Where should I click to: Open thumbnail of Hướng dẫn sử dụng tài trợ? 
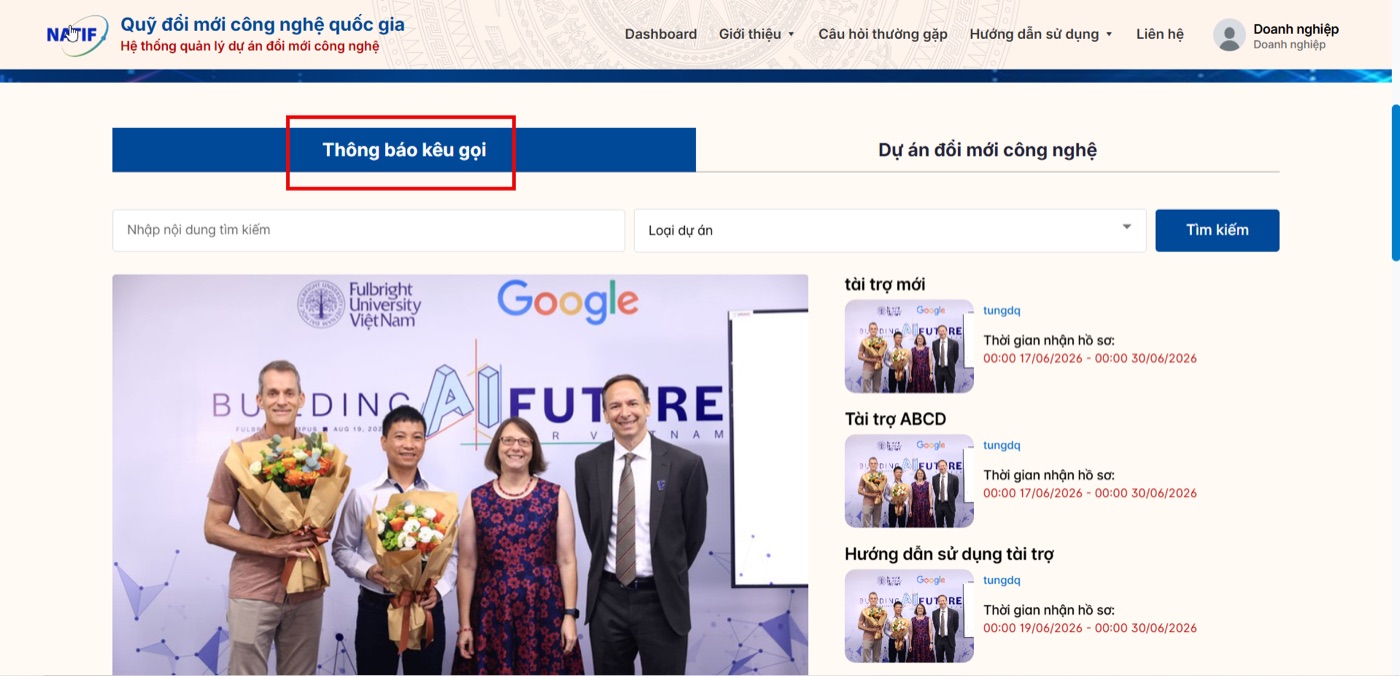(909, 616)
